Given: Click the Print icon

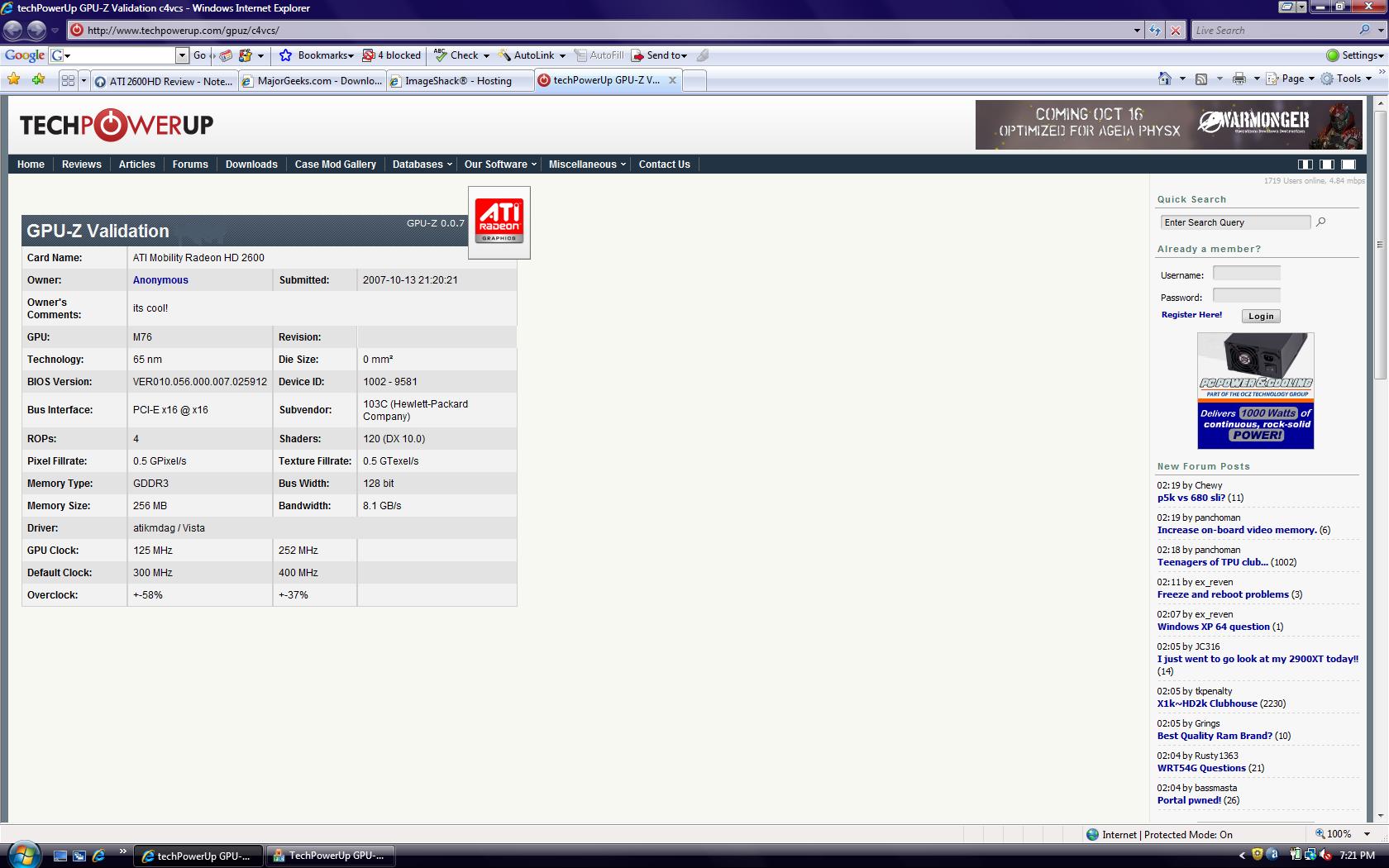Looking at the screenshot, I should click(x=1239, y=79).
